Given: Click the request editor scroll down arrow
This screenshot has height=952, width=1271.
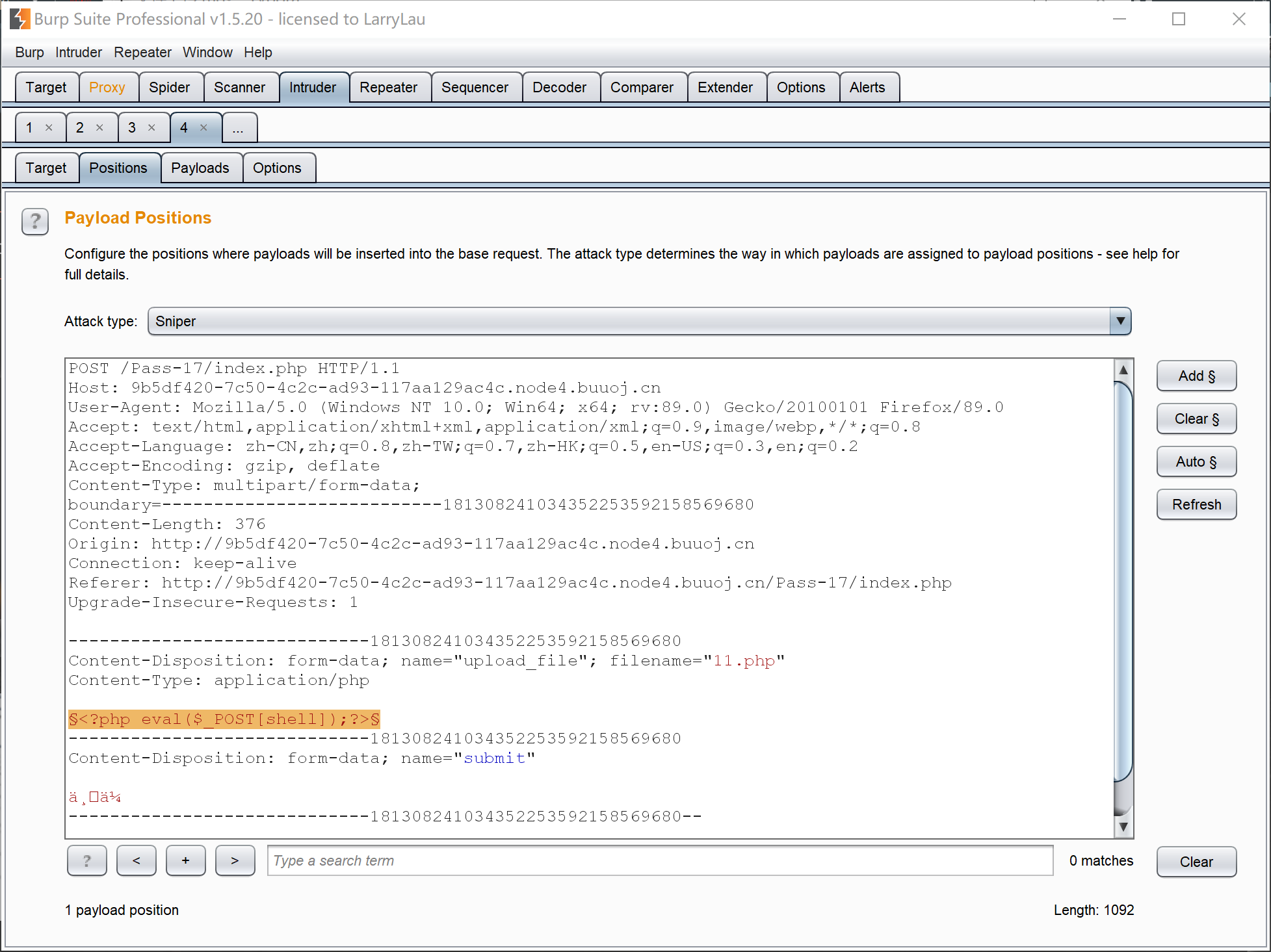Looking at the screenshot, I should click(1123, 827).
